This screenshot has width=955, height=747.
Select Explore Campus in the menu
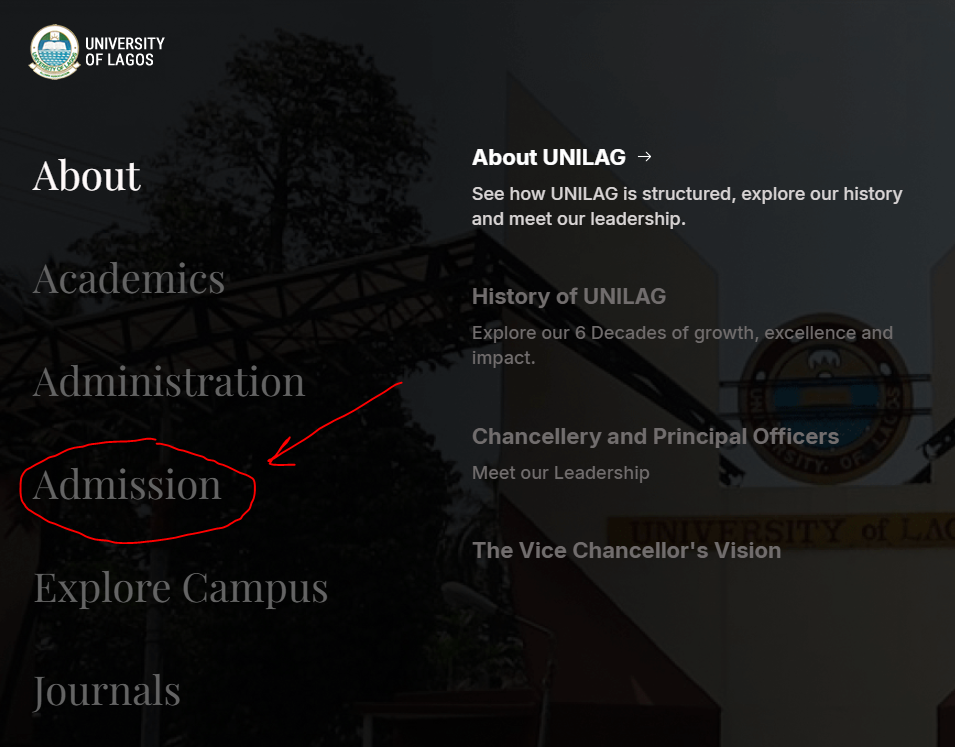(x=180, y=589)
